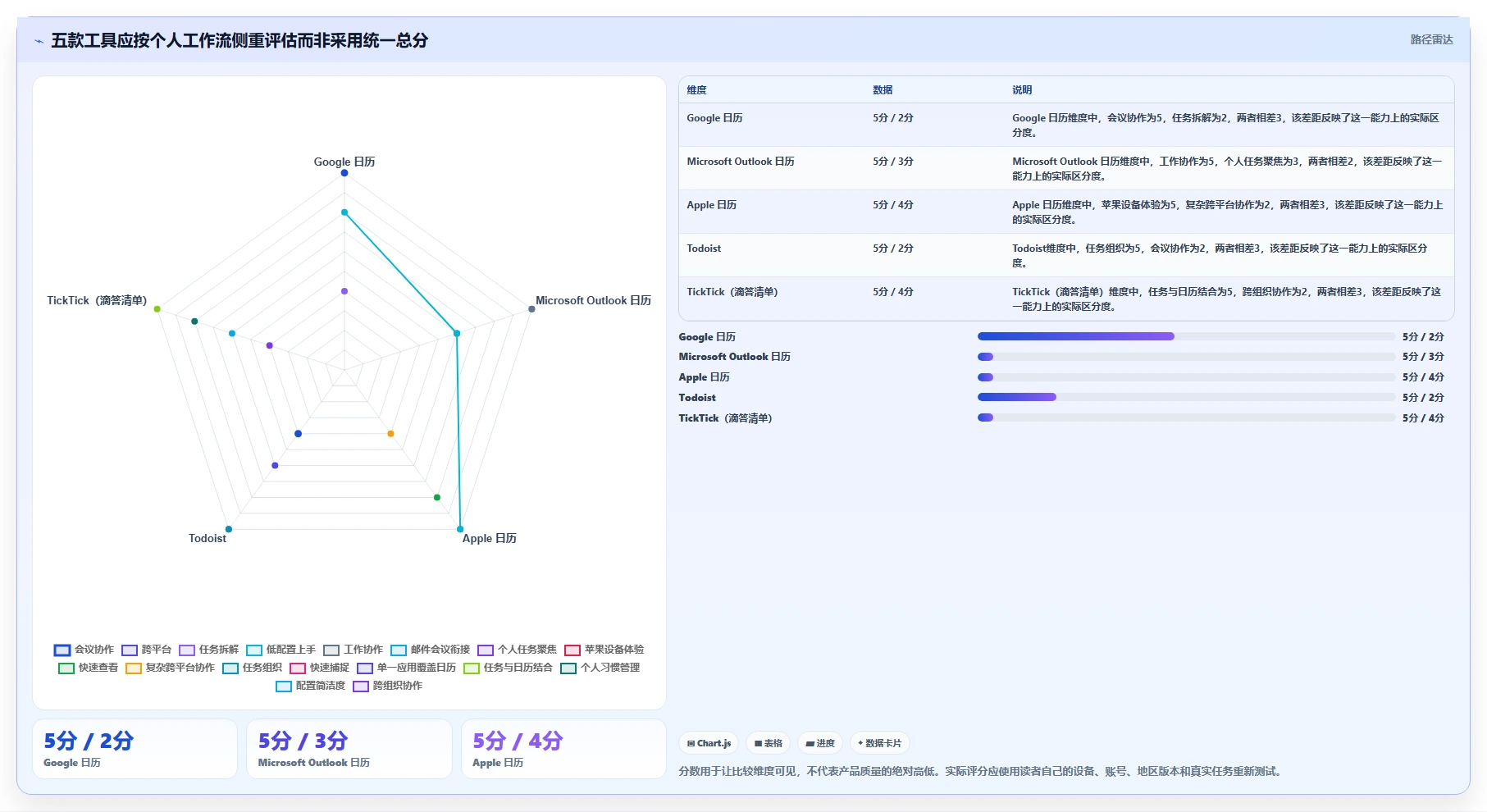Hide the 任务与日历结合 legend series
The image size is (1487, 812).
(x=509, y=668)
